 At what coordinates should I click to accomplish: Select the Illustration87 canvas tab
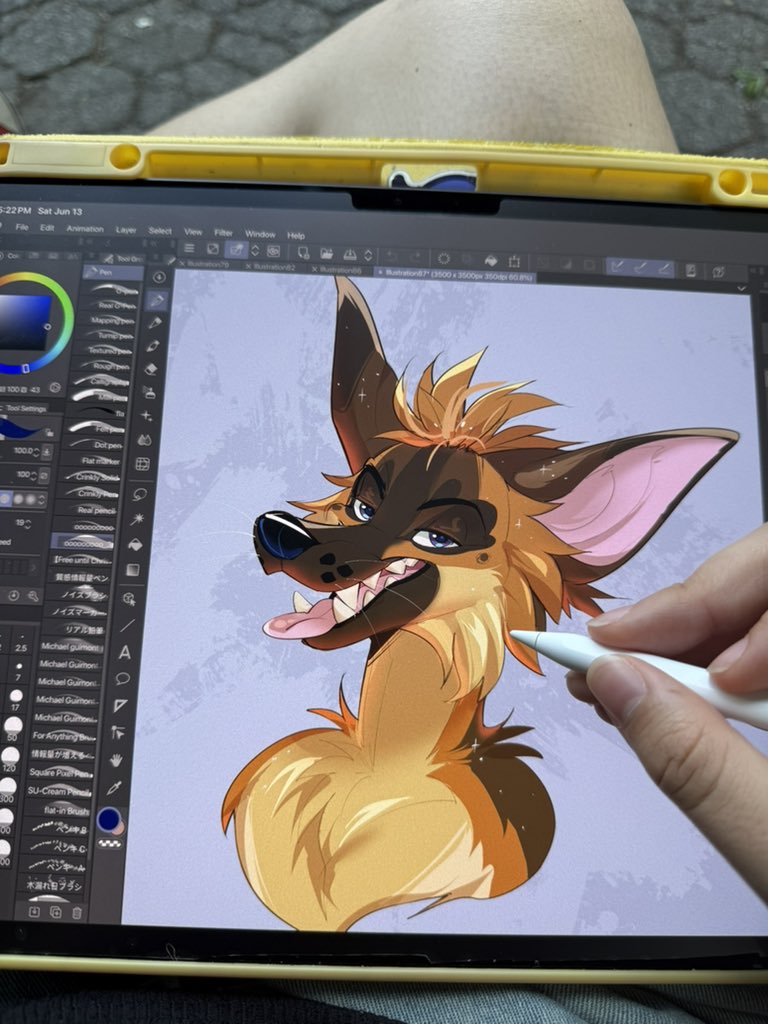456,276
